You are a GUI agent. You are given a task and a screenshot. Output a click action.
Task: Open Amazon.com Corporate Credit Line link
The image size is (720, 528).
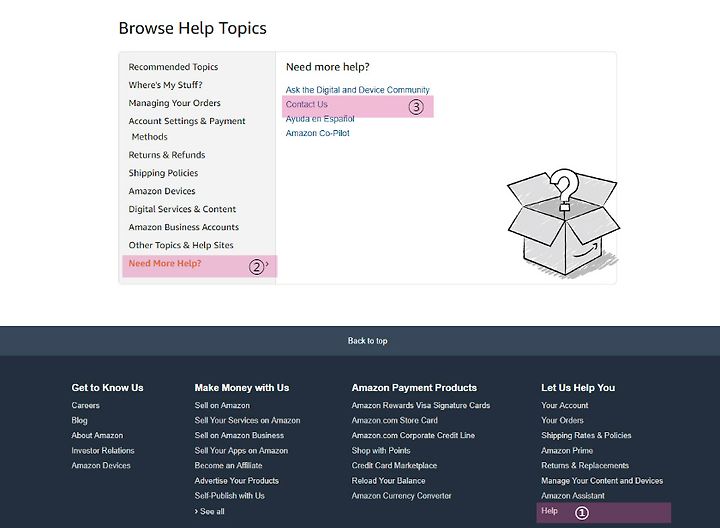413,435
